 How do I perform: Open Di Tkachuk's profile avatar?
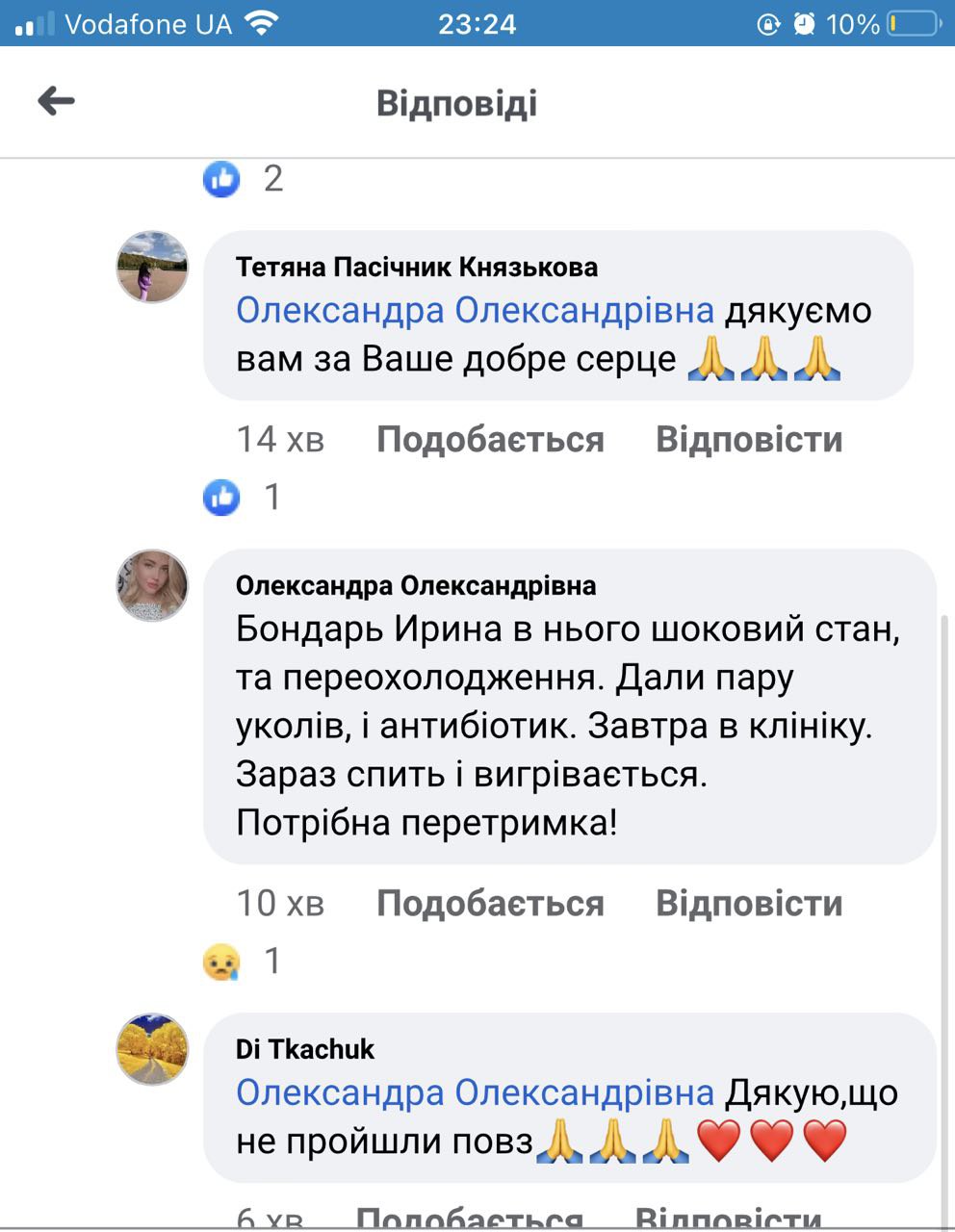click(152, 1049)
